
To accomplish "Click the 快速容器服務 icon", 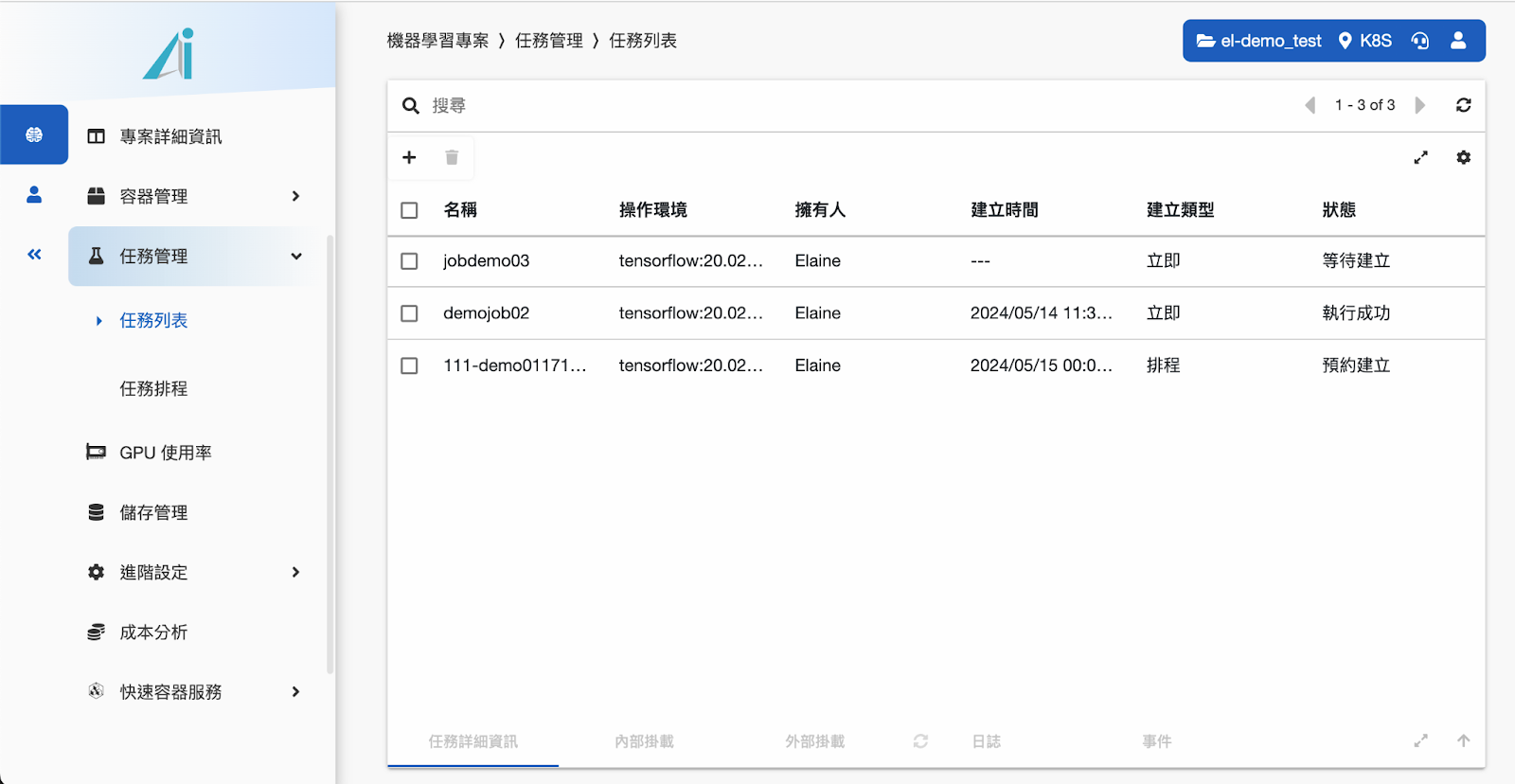I will click(96, 691).
